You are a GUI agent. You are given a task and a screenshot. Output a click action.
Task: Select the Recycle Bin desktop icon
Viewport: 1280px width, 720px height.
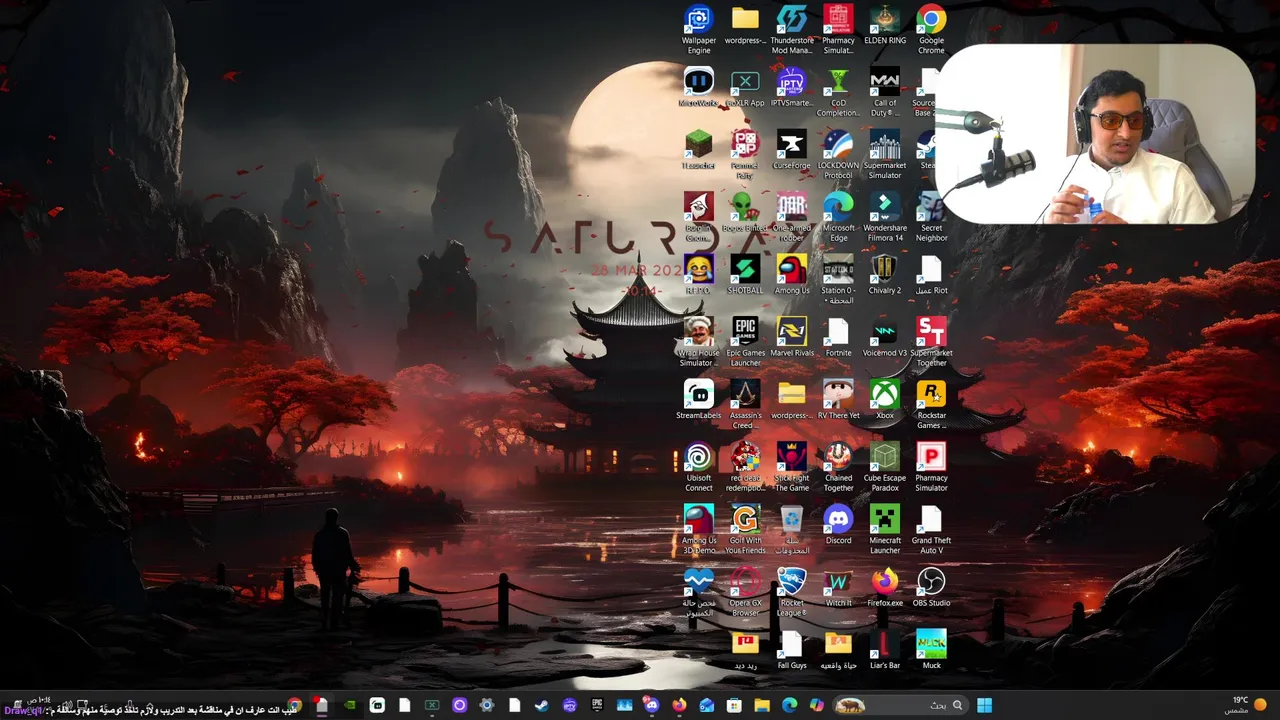pos(792,530)
